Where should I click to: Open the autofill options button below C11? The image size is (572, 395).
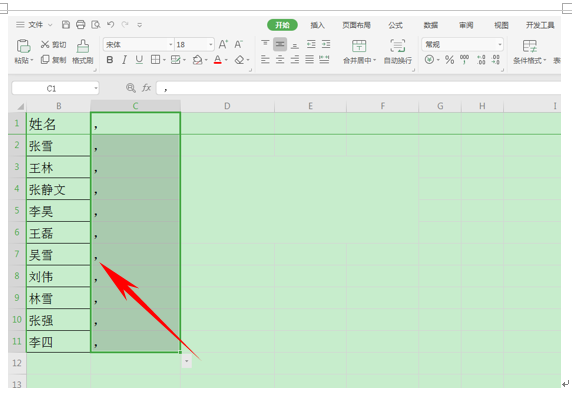point(186,361)
